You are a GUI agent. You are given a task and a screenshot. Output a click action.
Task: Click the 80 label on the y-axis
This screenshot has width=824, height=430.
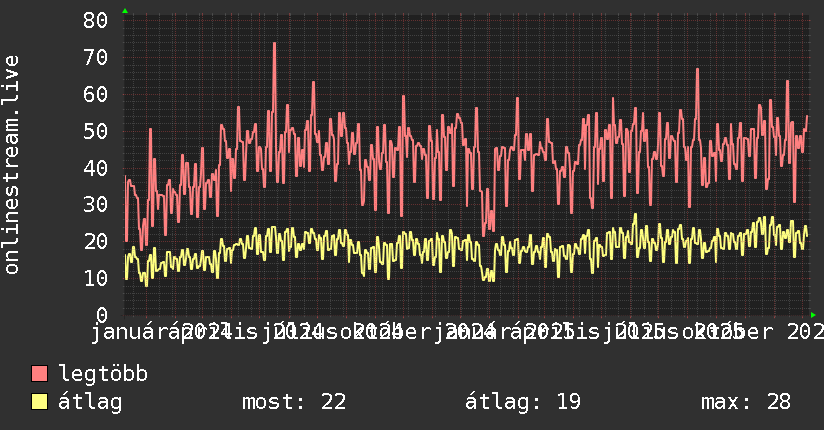(95, 21)
